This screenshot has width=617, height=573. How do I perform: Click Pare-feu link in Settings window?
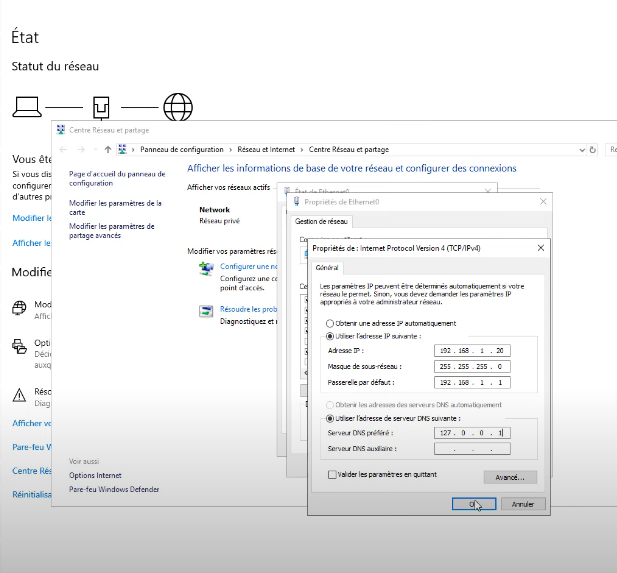point(31,447)
